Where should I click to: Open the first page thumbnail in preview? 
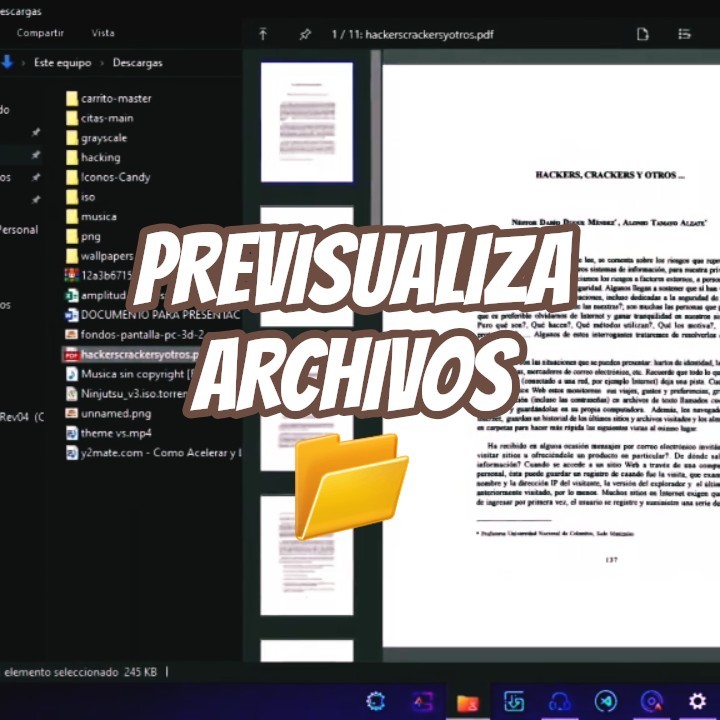coord(307,122)
